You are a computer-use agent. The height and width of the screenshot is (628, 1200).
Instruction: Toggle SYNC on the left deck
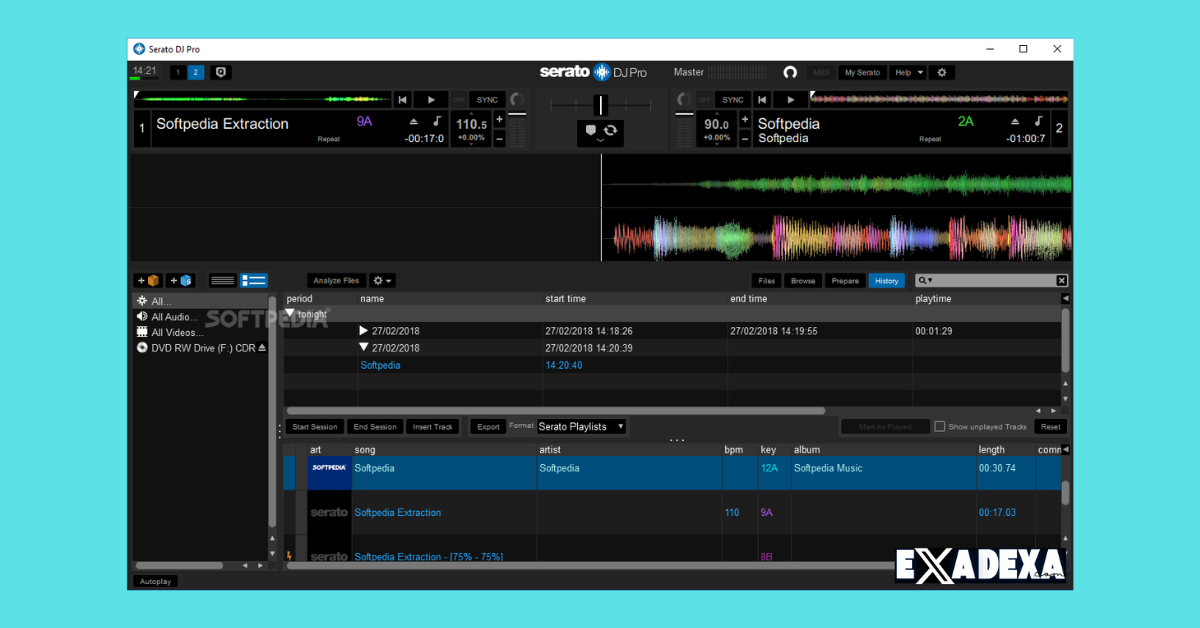click(x=487, y=99)
